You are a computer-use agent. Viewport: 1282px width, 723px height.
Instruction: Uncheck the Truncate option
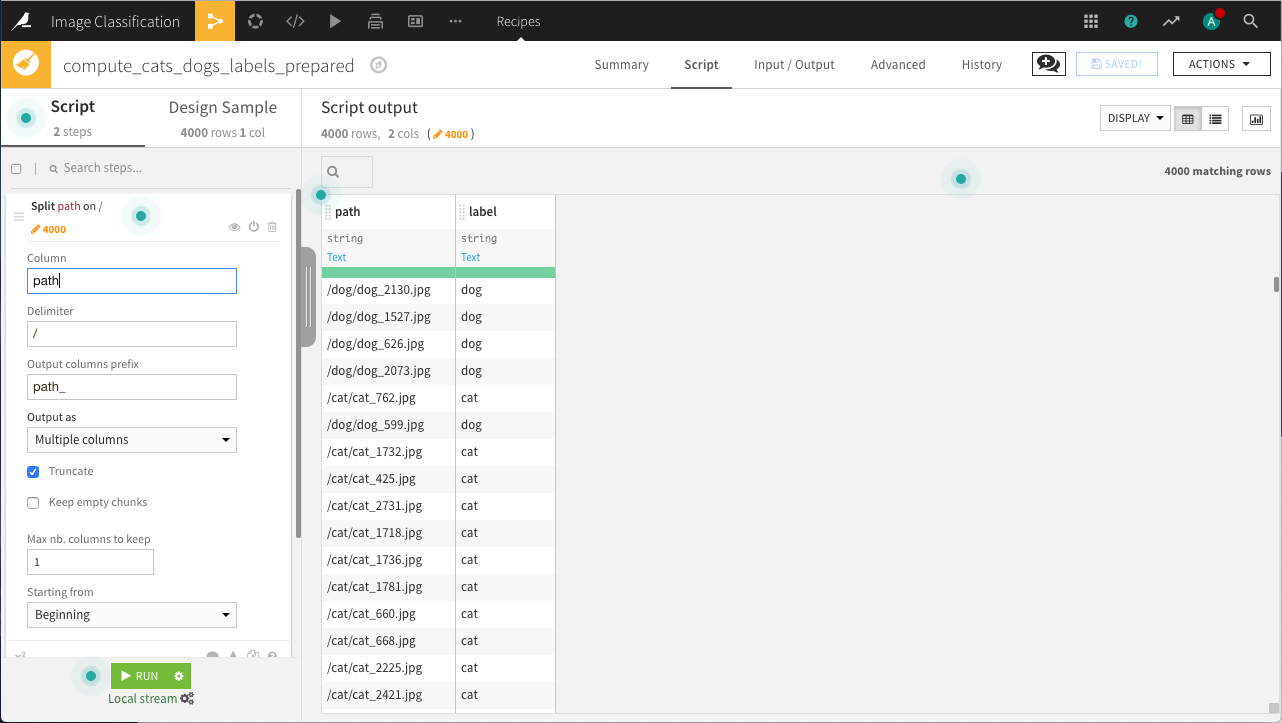click(33, 471)
